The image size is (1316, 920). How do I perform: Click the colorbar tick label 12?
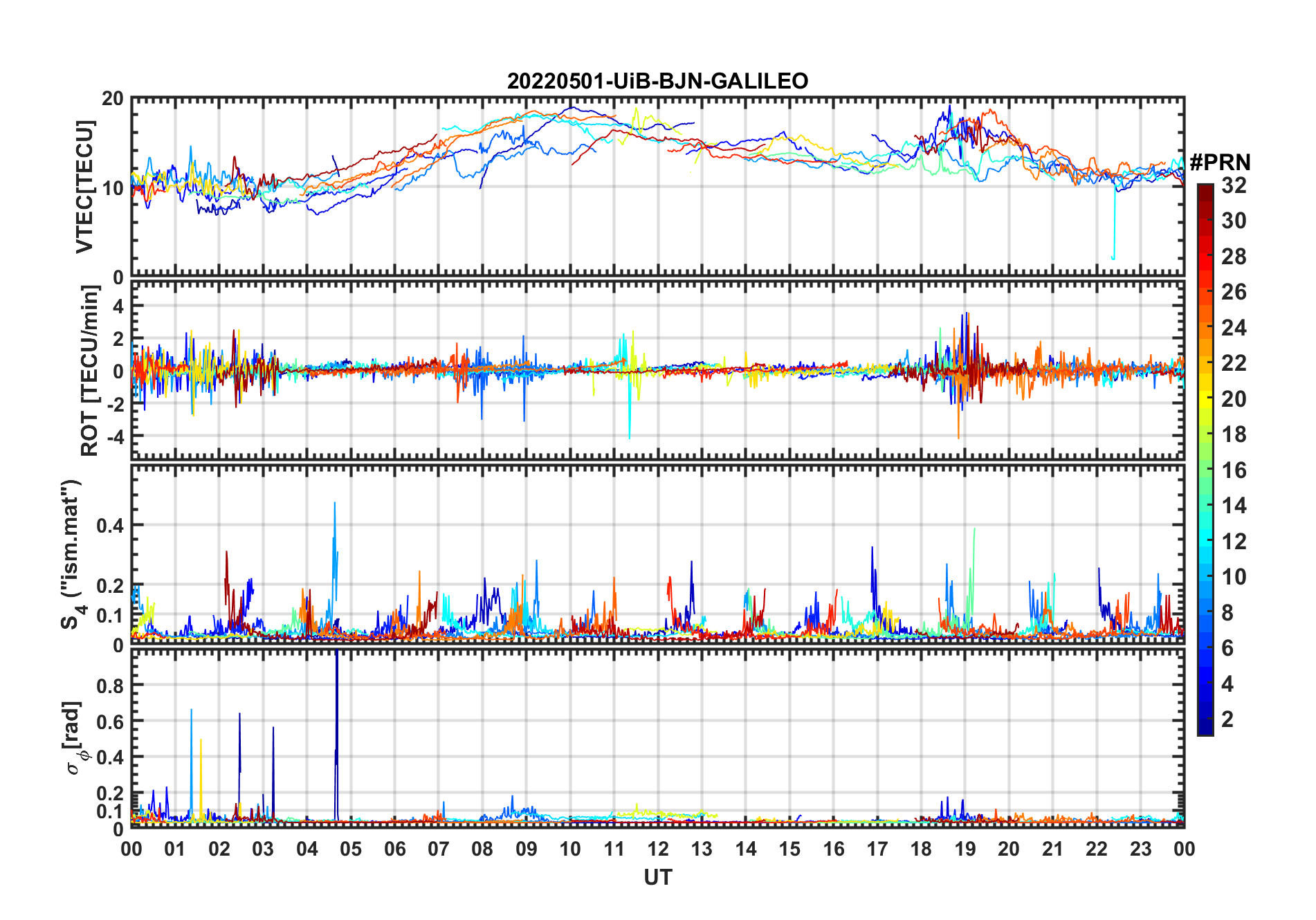pyautogui.click(x=1234, y=542)
